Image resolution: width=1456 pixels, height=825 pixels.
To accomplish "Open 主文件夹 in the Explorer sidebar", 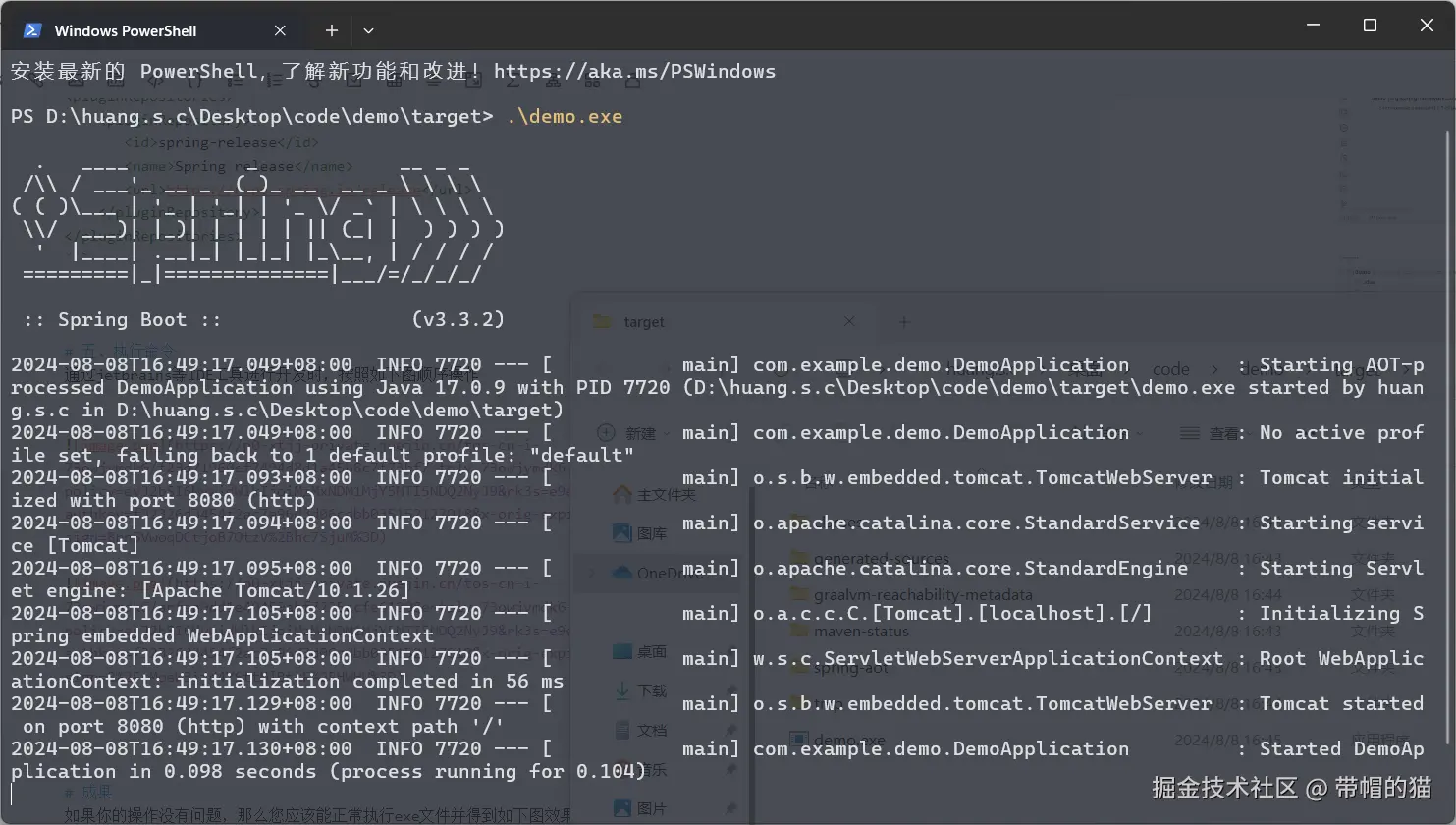I will (x=654, y=494).
